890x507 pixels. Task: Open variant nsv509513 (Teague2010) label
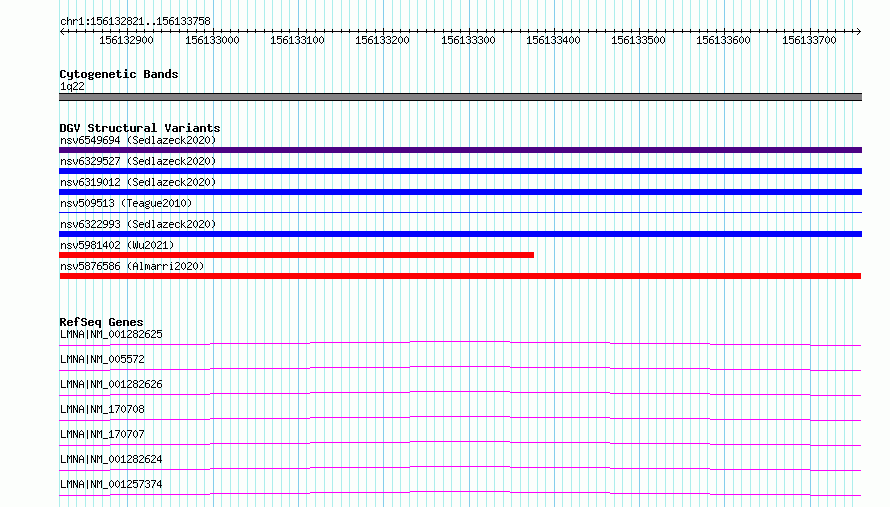[x=126, y=203]
